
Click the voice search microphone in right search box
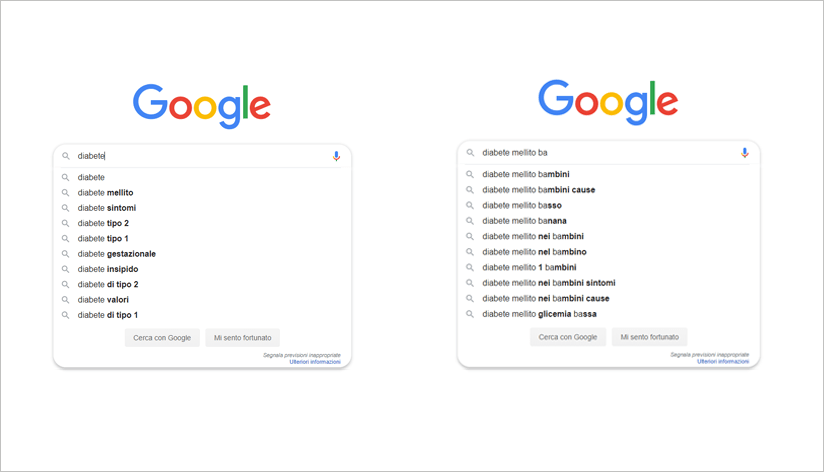[x=745, y=153]
